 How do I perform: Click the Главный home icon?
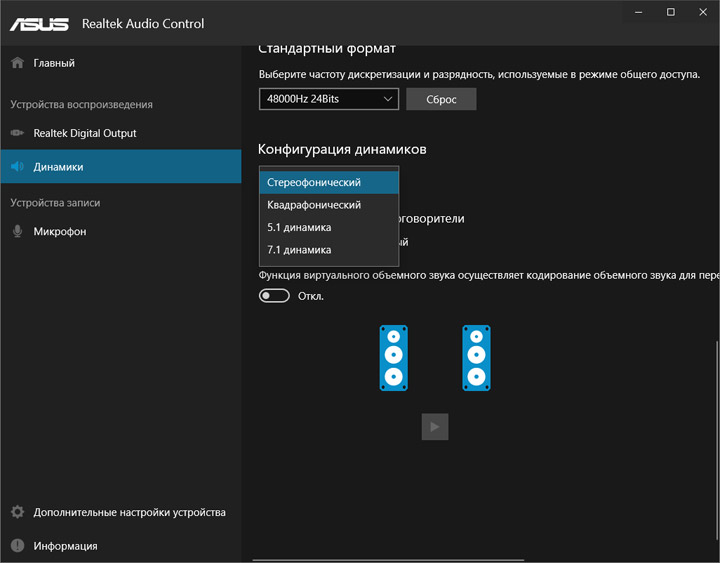pyautogui.click(x=17, y=63)
